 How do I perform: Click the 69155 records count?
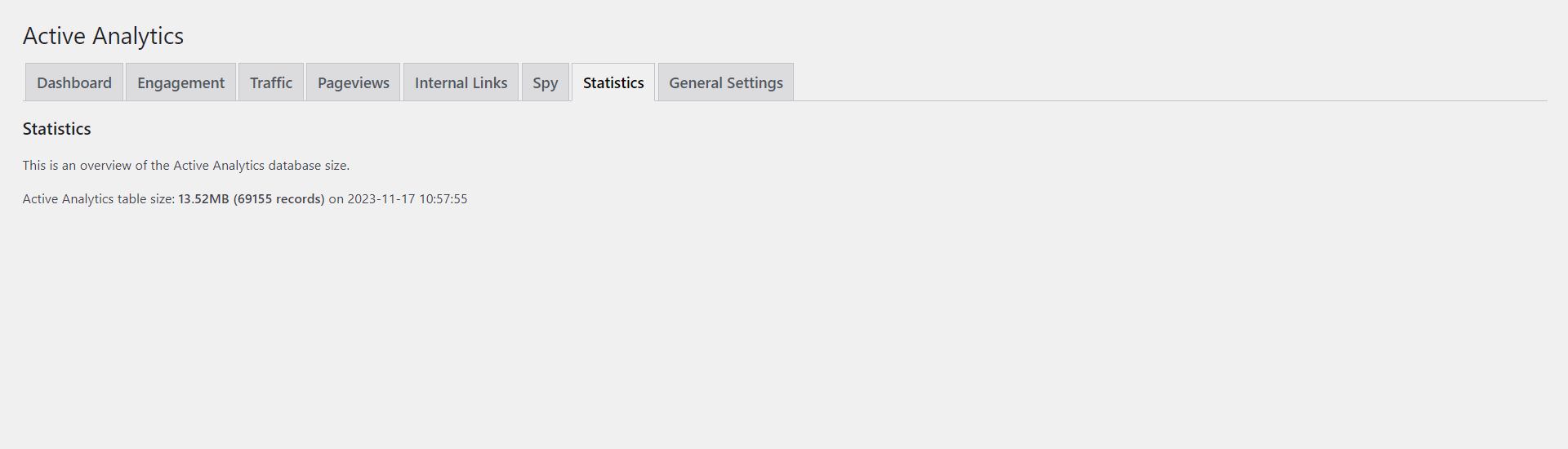pos(278,199)
